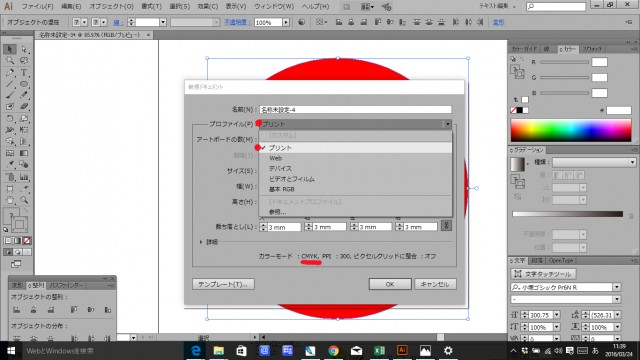Select the Ellipse tool

click(x=24, y=84)
